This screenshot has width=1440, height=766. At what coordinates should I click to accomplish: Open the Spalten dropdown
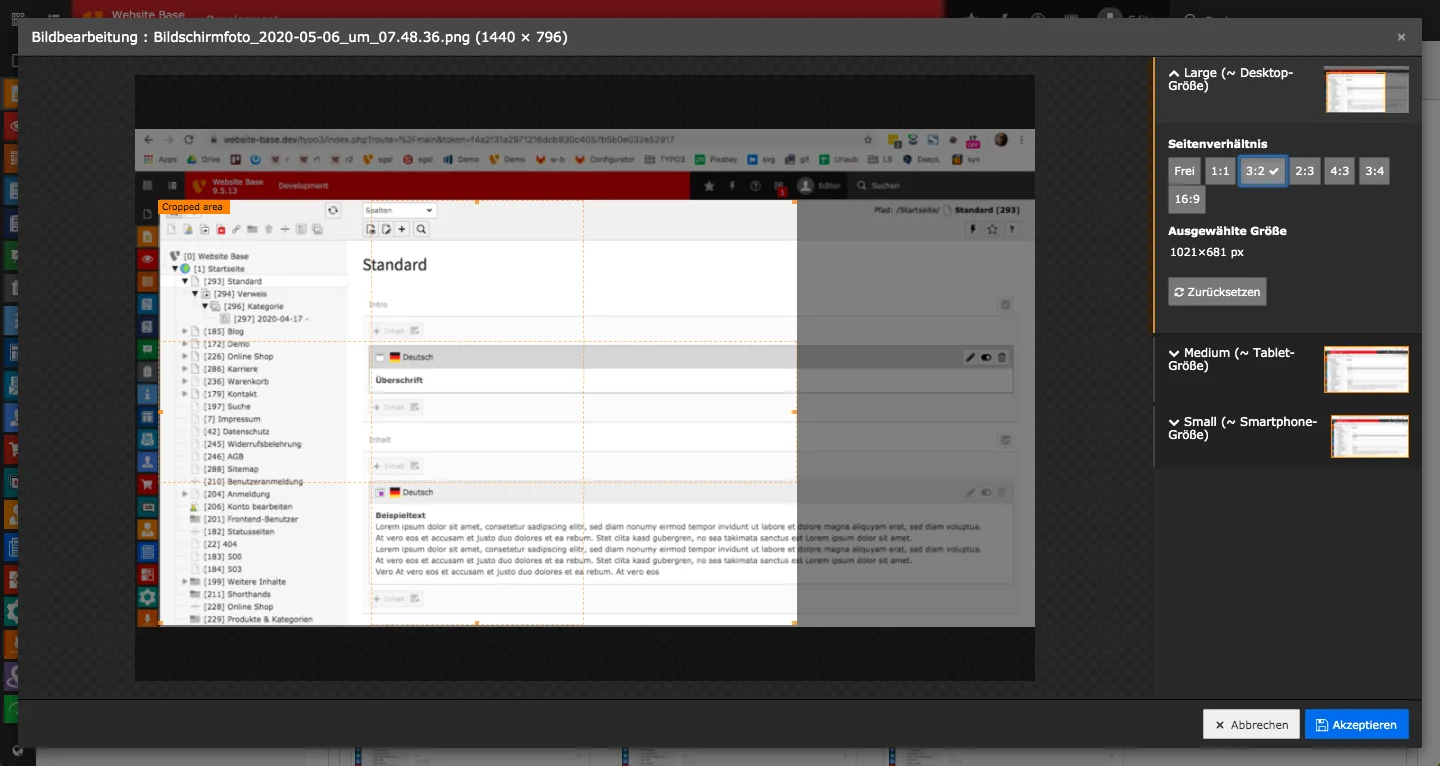tap(399, 210)
